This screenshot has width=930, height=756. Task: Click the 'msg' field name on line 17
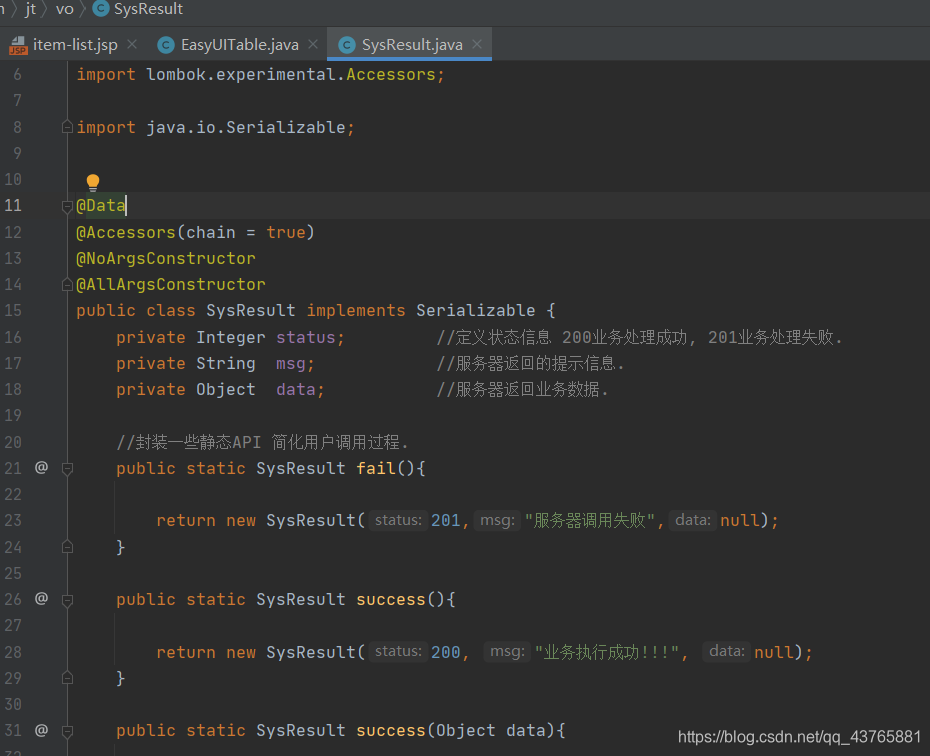[291, 363]
